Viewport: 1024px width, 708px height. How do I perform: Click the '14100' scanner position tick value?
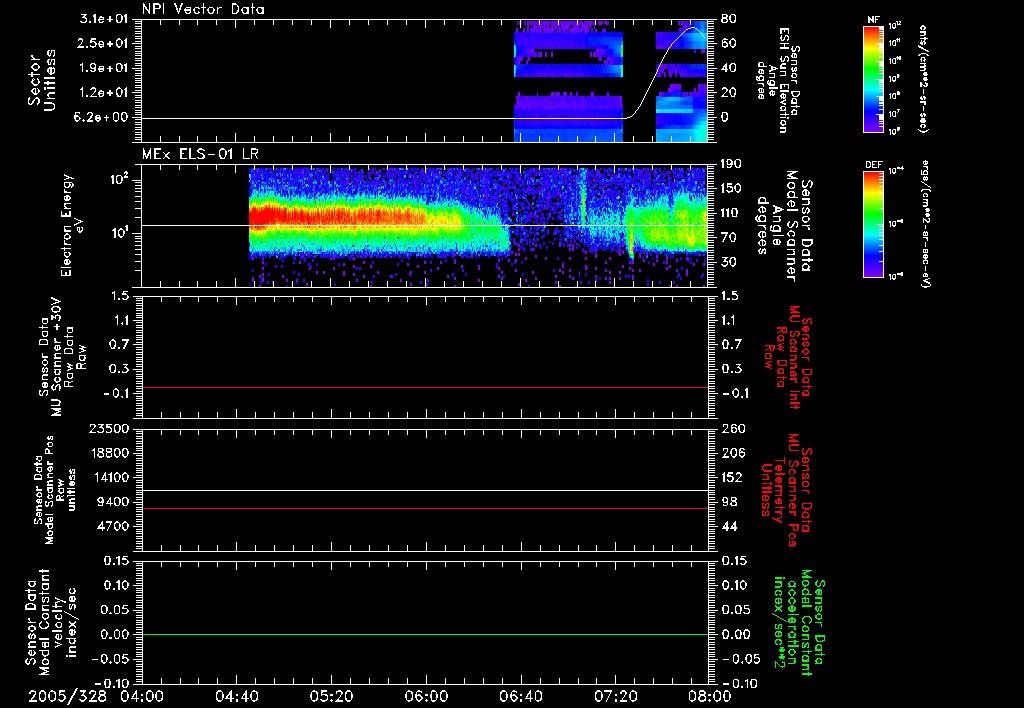tap(108, 477)
